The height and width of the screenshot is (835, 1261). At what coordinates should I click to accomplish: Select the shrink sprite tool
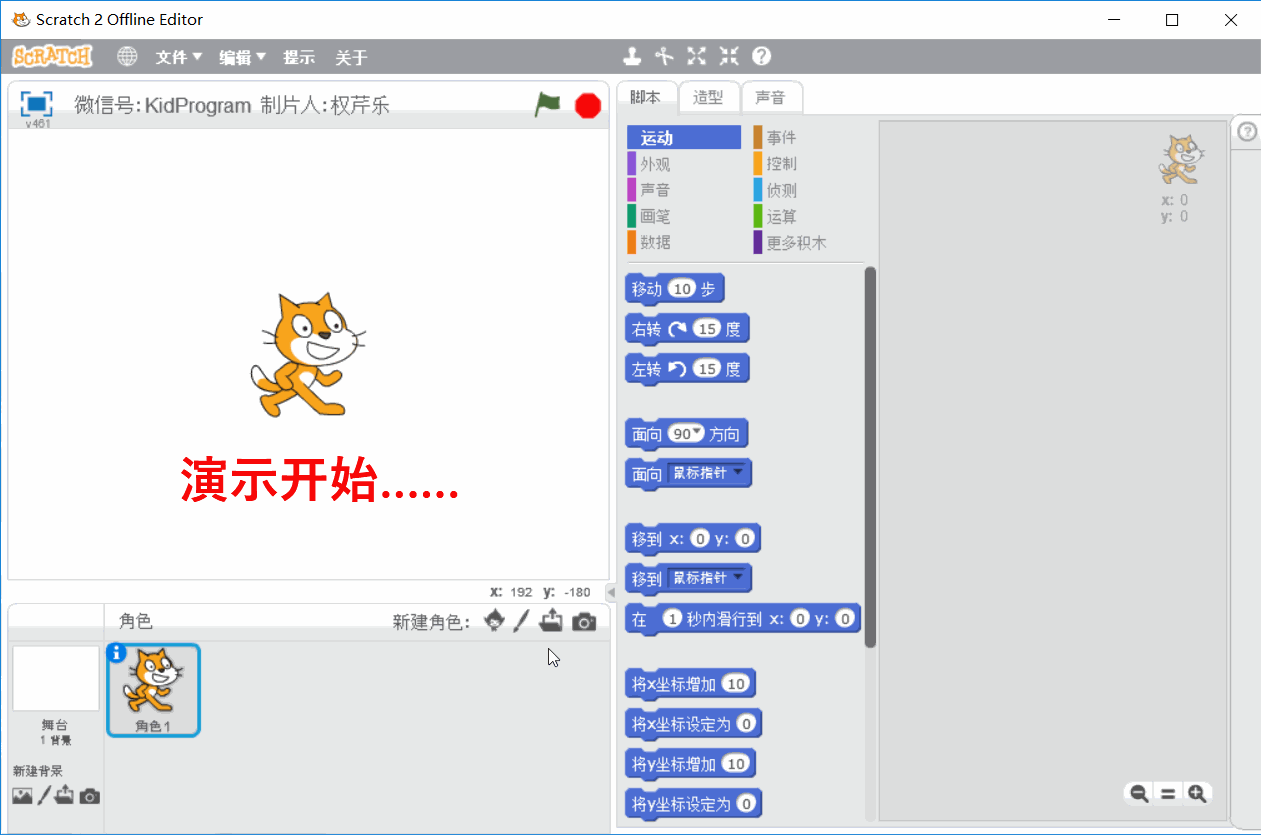coord(729,56)
